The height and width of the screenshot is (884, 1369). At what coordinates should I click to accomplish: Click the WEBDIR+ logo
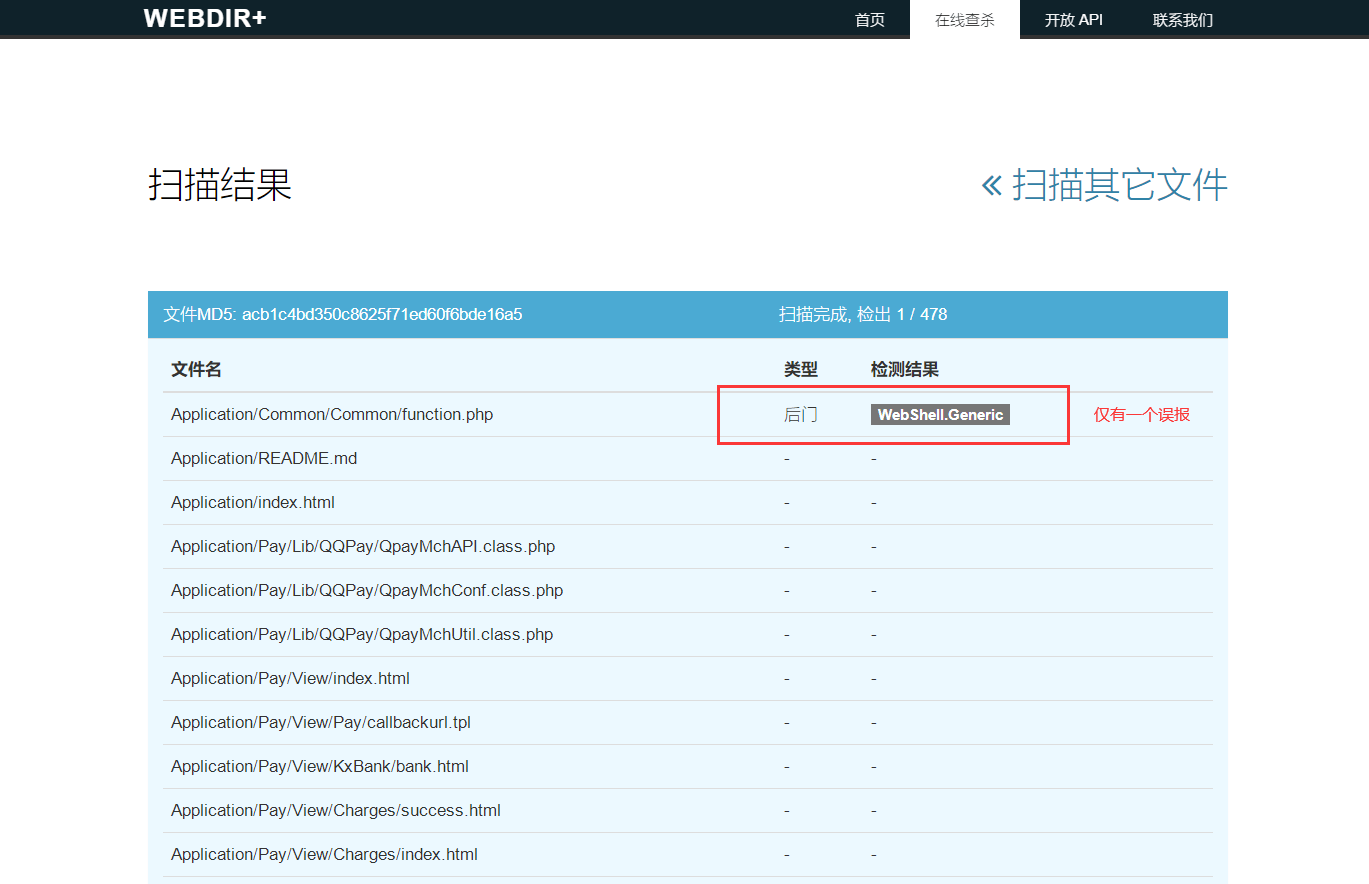(204, 18)
